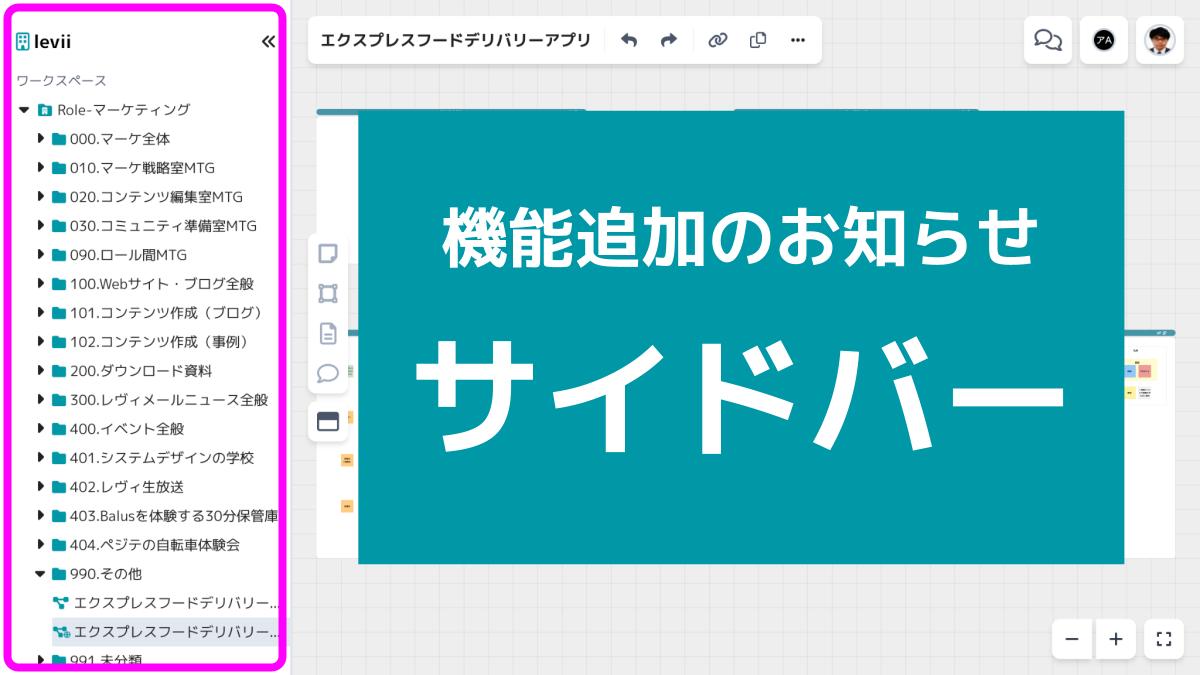Copy link to this board
This screenshot has height=675, width=1200.
tap(717, 40)
